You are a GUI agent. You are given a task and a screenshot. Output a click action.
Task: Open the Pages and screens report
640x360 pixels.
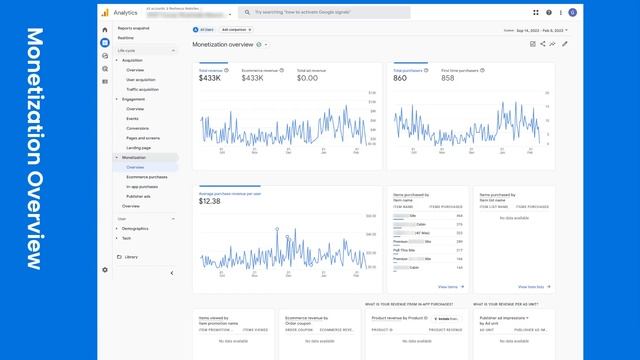tap(143, 138)
